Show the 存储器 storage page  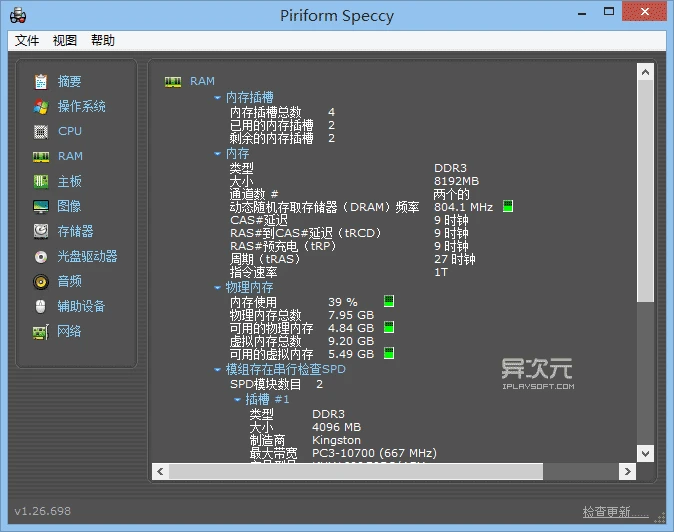76,231
